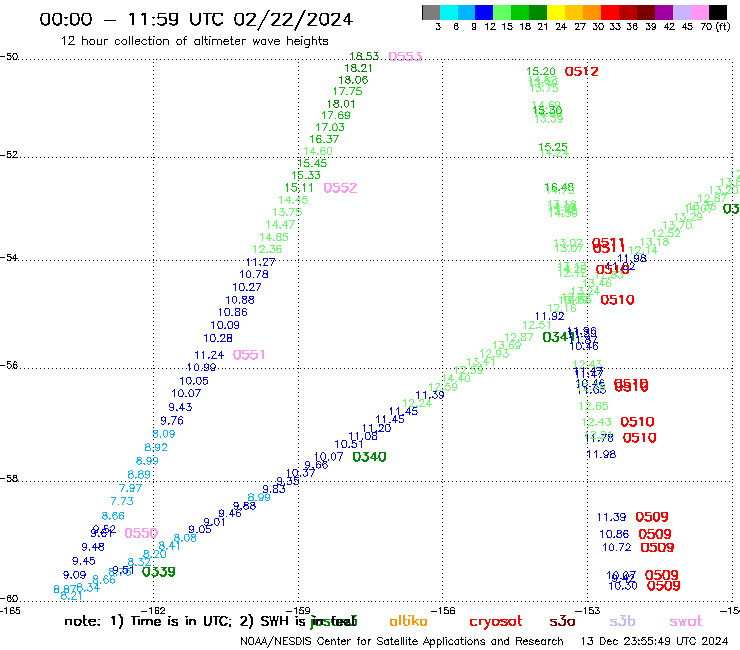Image resolution: width=740 pixels, height=650 pixels.
Task: Click the red 'cryosat' satellite legend label
Action: point(496,622)
